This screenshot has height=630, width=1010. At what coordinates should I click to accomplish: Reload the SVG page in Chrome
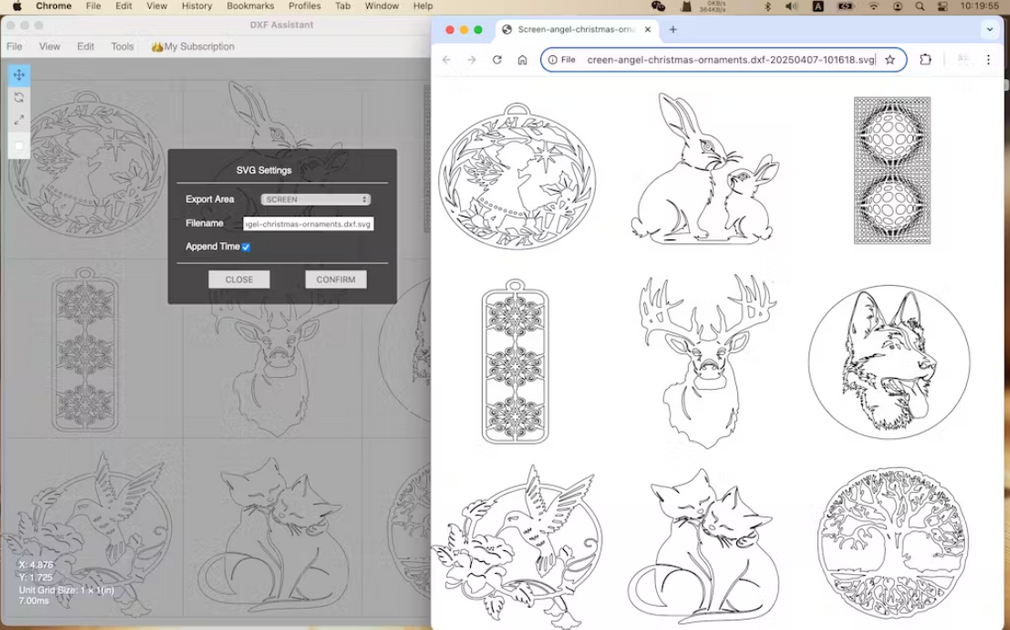tap(497, 60)
